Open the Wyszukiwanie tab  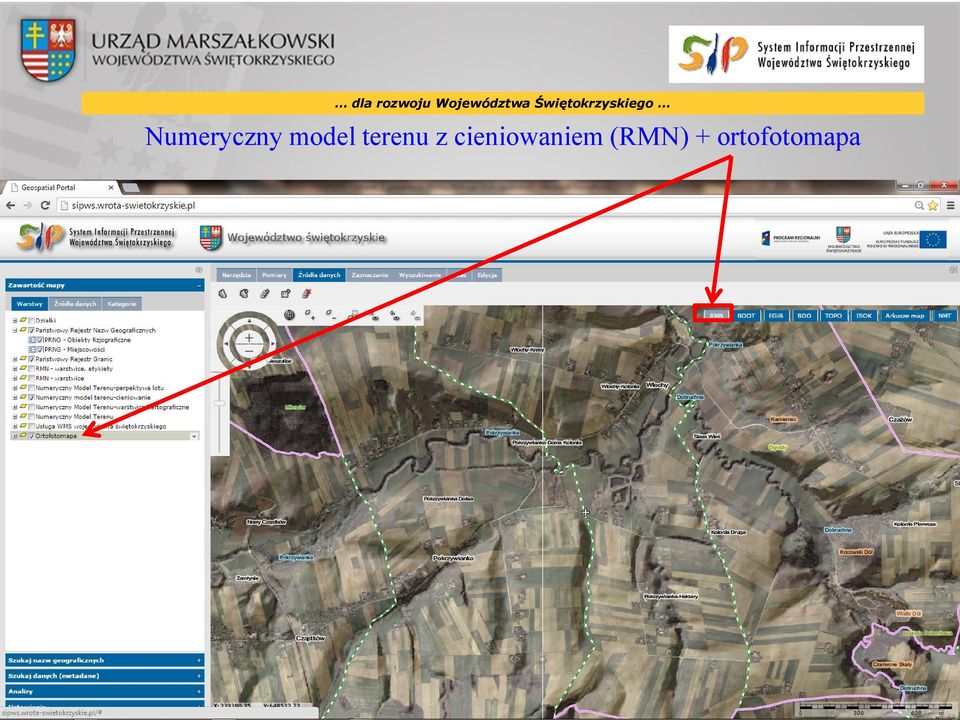tap(420, 276)
